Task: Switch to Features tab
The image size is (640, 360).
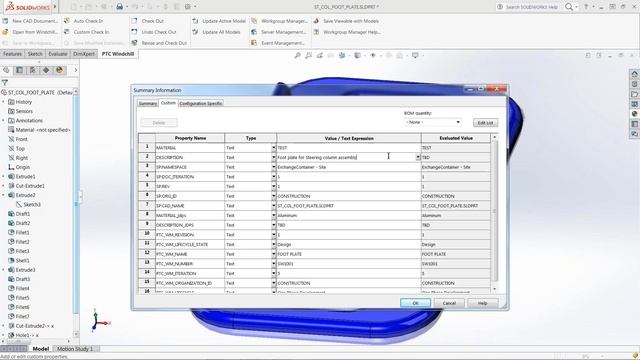Action: pos(12,54)
